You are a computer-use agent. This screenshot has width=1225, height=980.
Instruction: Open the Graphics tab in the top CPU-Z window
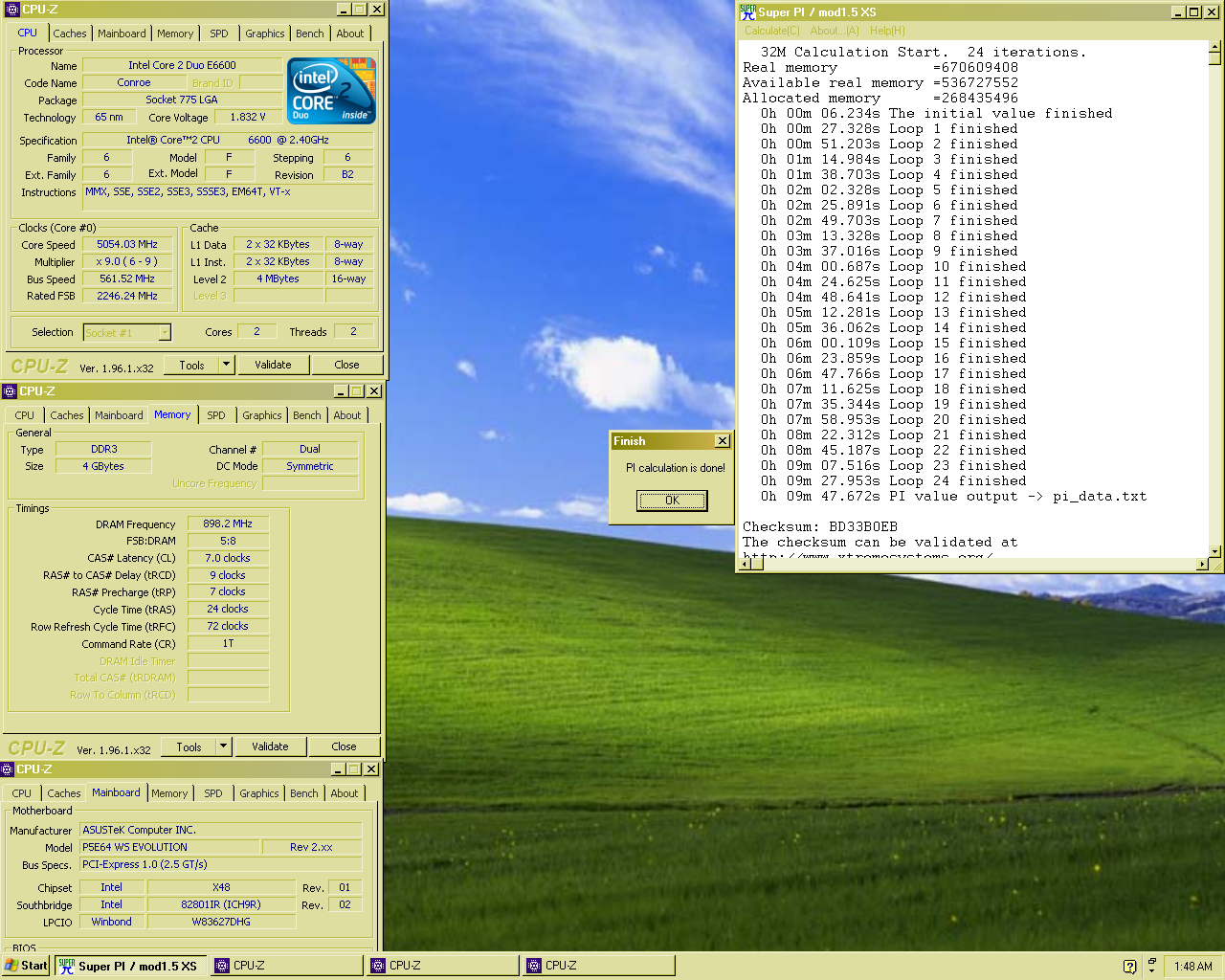coord(265,33)
